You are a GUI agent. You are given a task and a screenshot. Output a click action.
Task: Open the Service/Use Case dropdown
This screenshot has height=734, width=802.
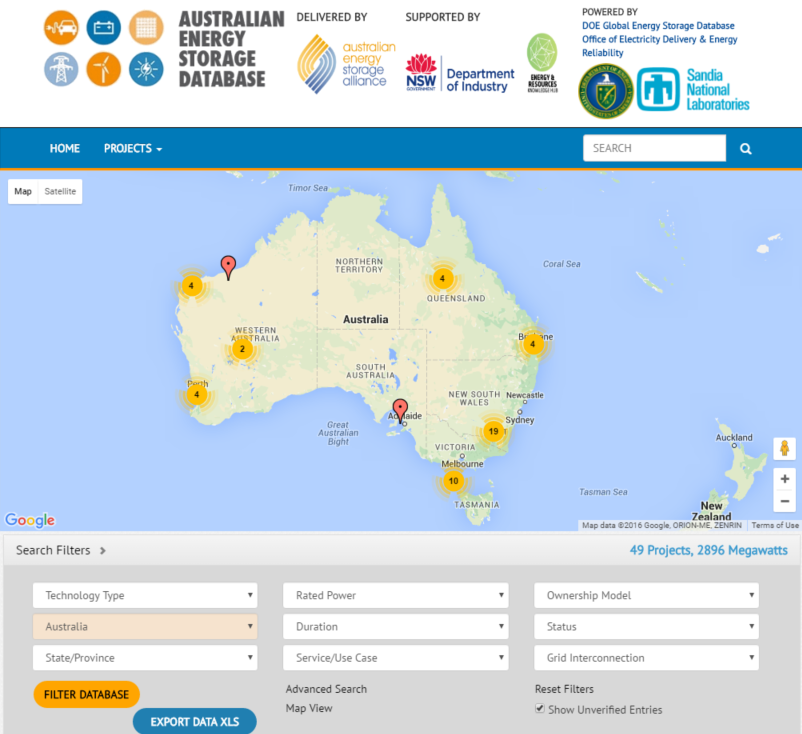click(x=396, y=658)
